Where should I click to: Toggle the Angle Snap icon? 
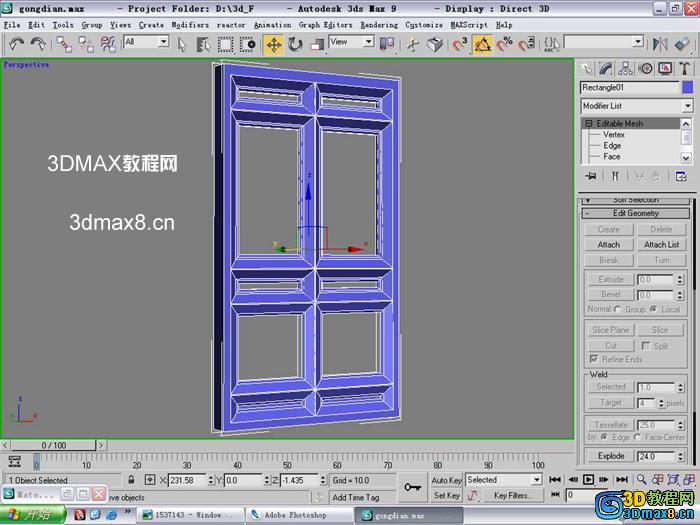(482, 44)
